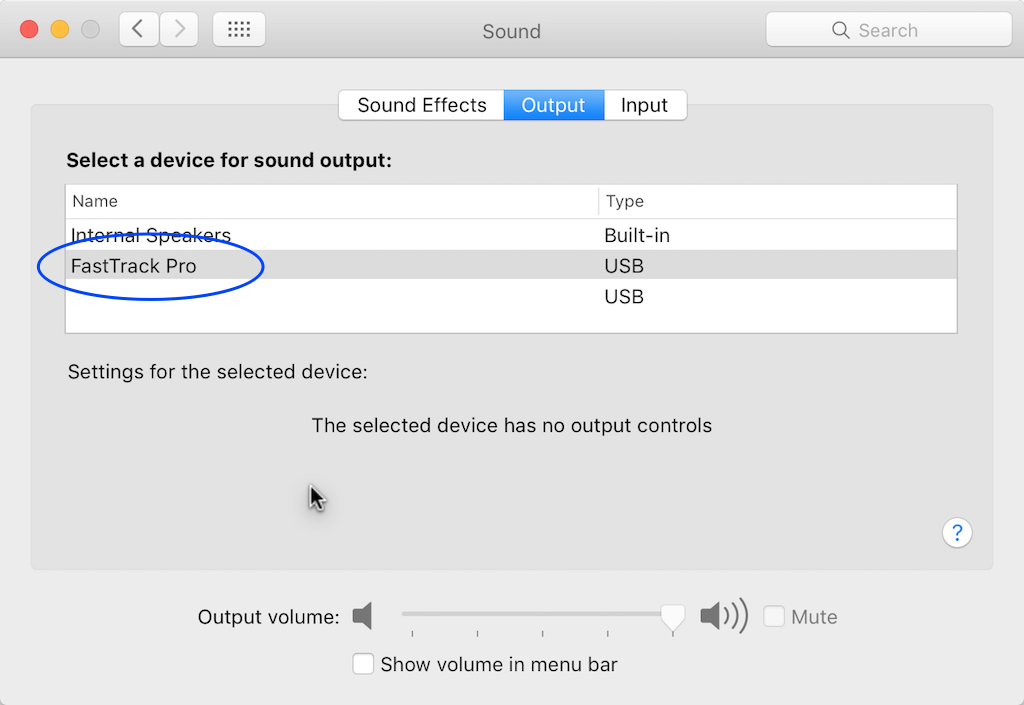Select the FastTrack Pro output device
Image resolution: width=1024 pixels, height=705 pixels.
pyautogui.click(x=511, y=265)
